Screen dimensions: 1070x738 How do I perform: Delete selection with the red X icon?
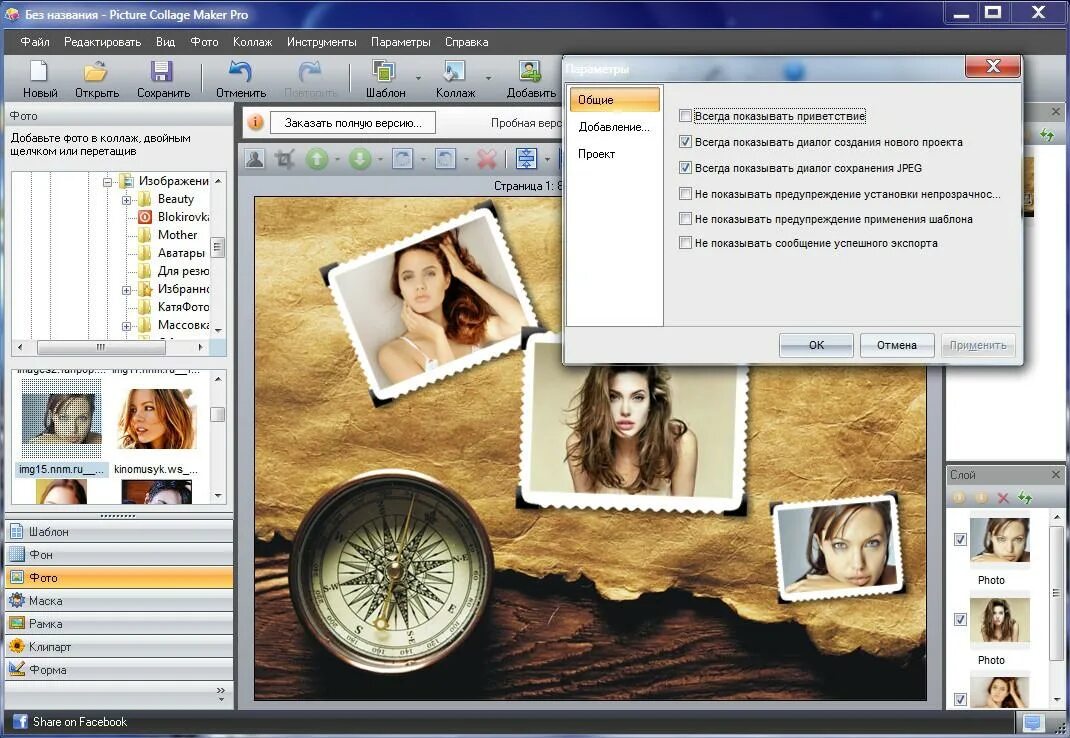(487, 159)
